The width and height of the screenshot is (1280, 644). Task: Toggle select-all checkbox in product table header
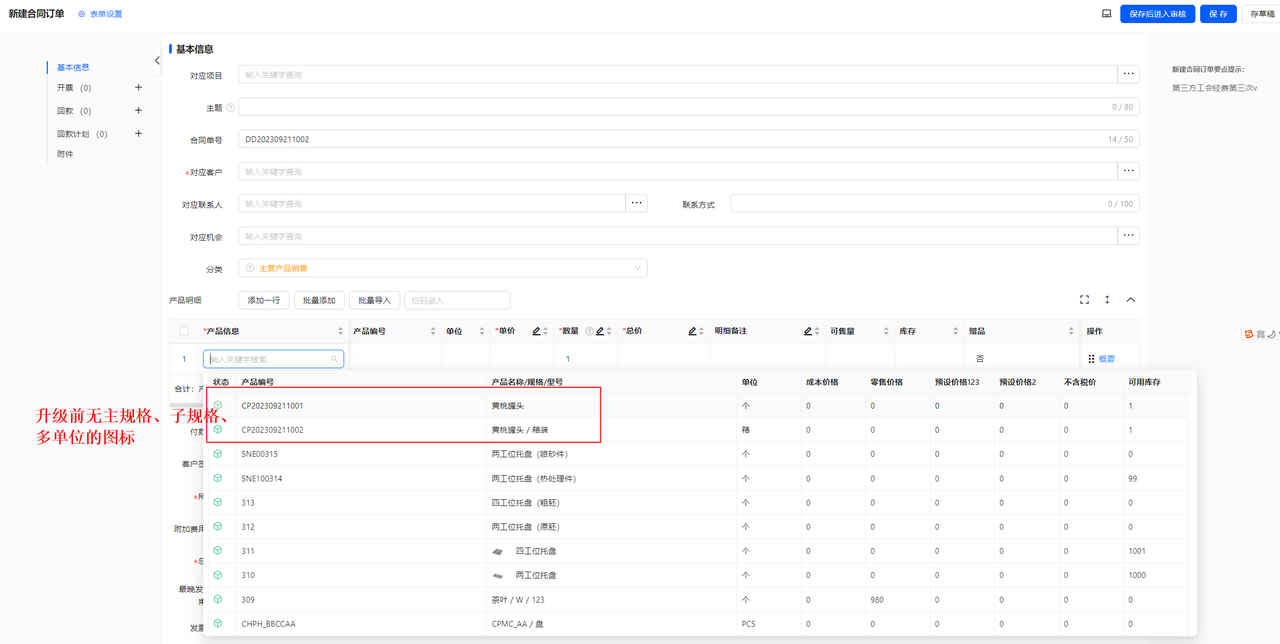(184, 331)
